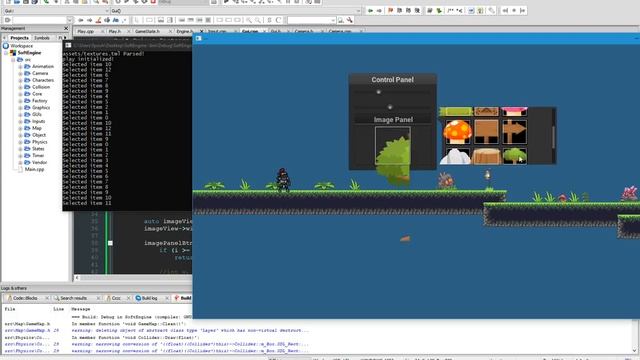Select the Core folder in project tree
640x360 pixels.
[37, 94]
